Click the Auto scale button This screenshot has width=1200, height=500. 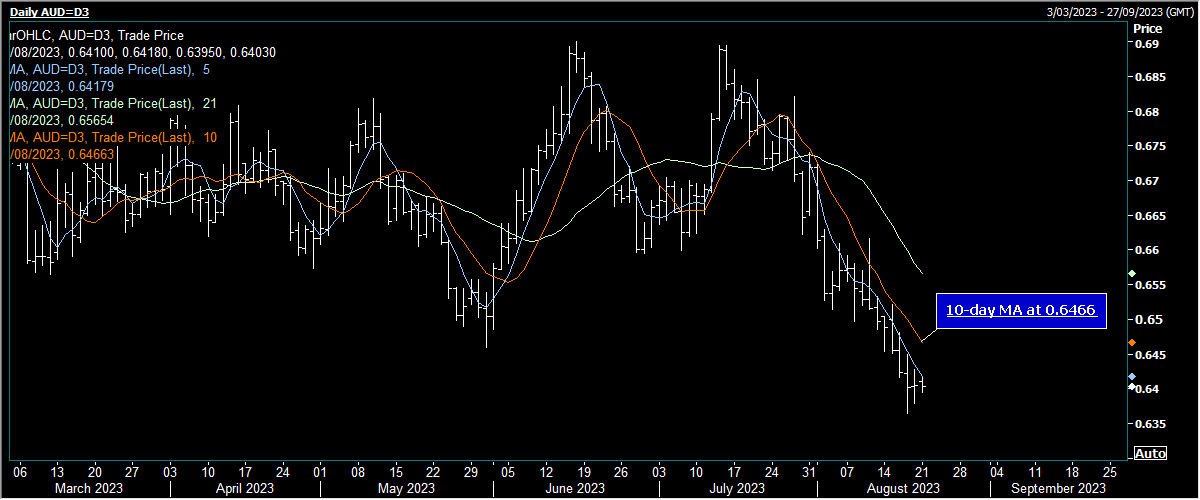pyautogui.click(x=1150, y=454)
